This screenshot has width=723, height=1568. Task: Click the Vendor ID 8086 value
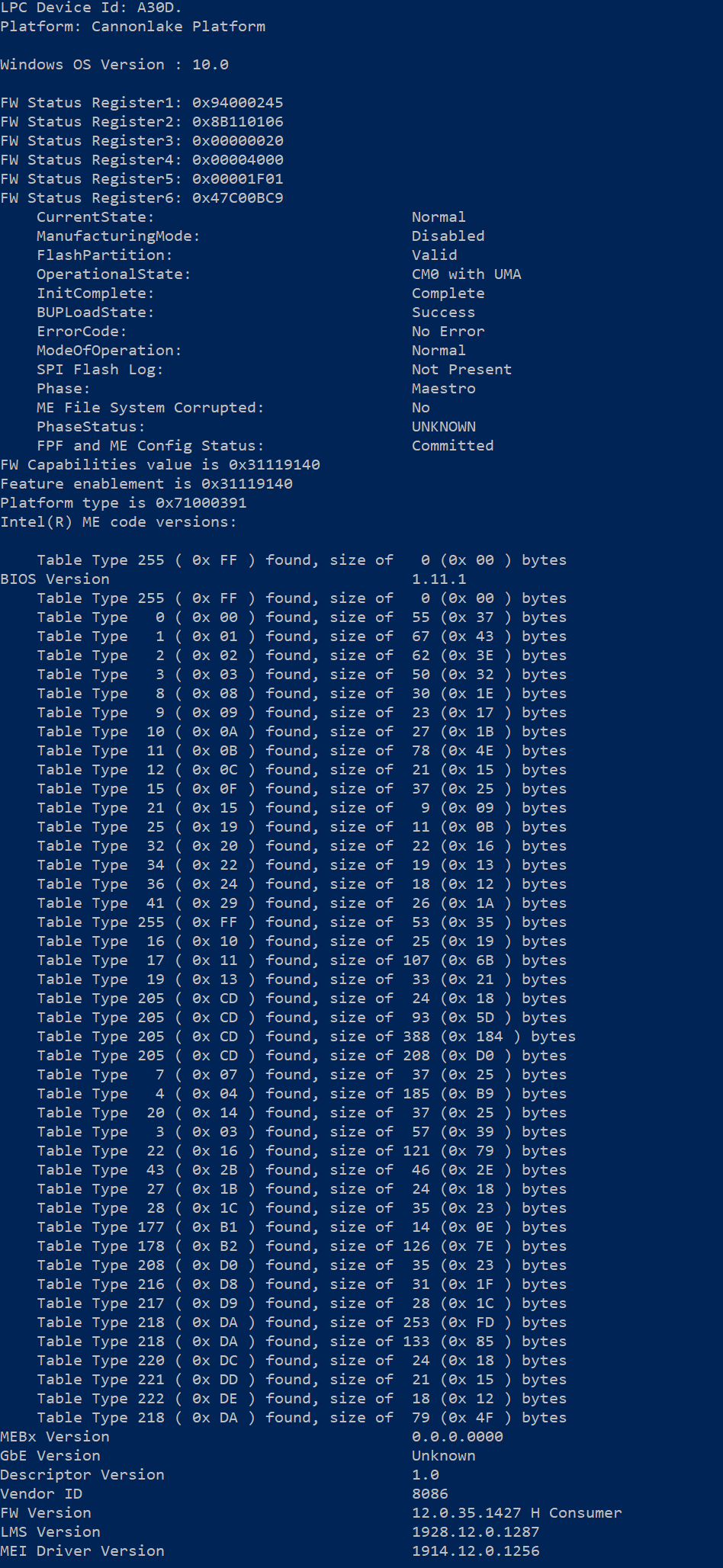click(430, 1493)
